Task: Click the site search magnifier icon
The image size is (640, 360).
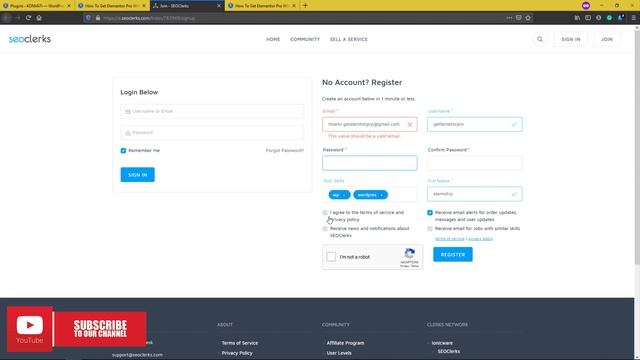Action: coord(540,39)
